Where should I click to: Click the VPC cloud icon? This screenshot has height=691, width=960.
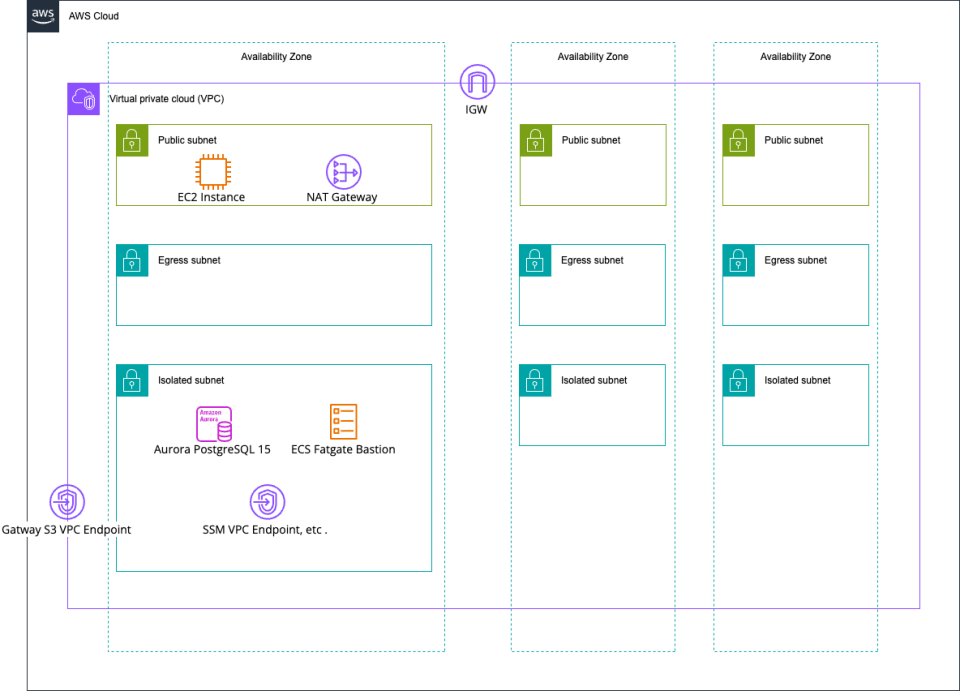(x=83, y=98)
